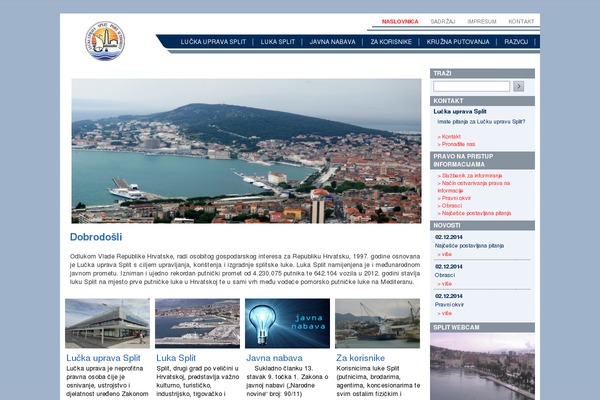Select RAZVOJ in navigation bar
This screenshot has width=600, height=400.
[x=516, y=42]
